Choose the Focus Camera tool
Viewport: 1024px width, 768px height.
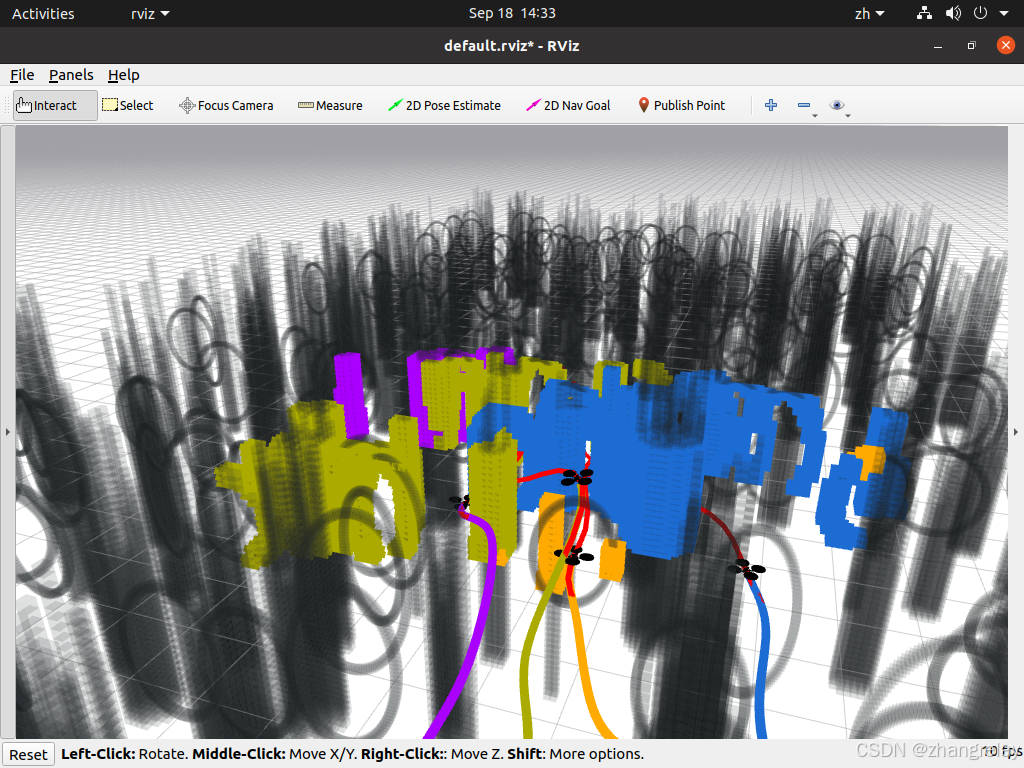click(226, 105)
